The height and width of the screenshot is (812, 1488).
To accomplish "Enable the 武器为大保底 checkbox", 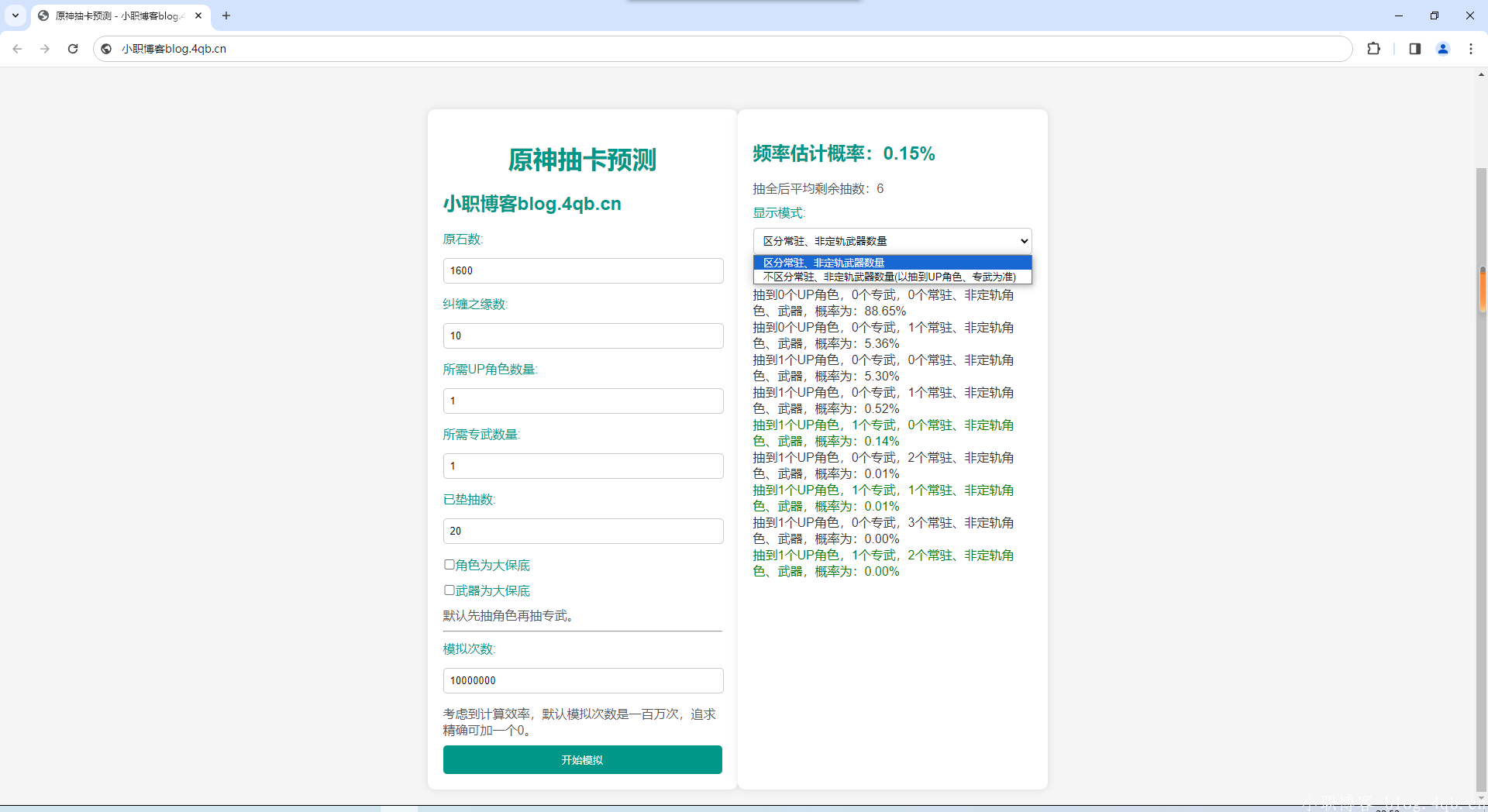I will [x=449, y=590].
